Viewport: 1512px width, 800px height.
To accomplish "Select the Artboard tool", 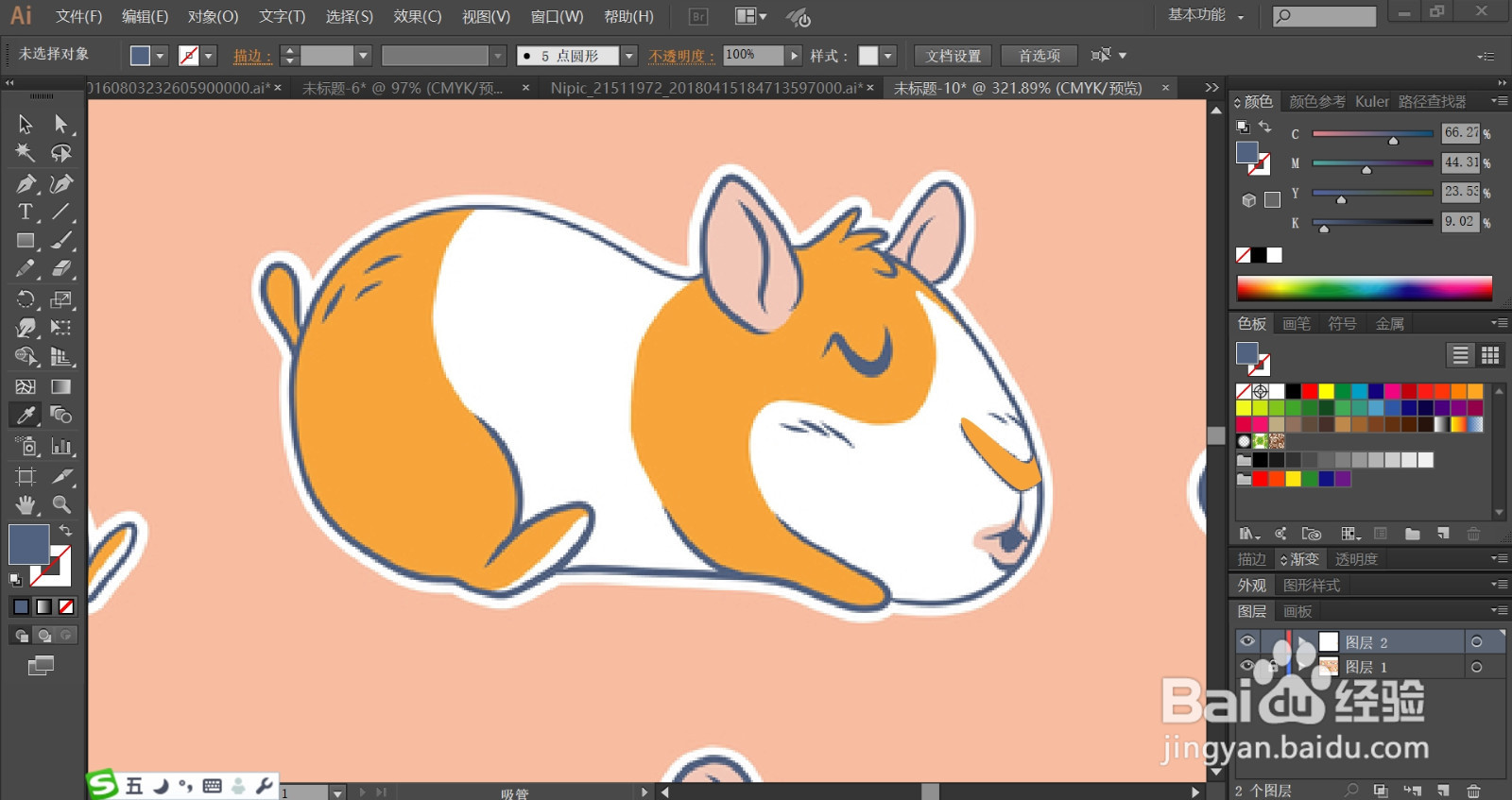I will pyautogui.click(x=26, y=476).
